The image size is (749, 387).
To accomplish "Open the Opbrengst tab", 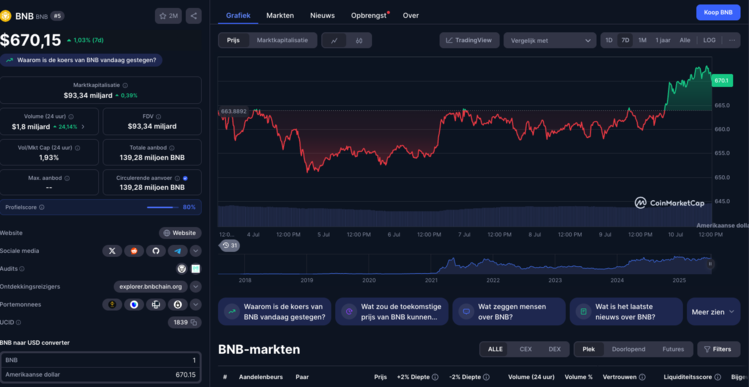I will (369, 15).
